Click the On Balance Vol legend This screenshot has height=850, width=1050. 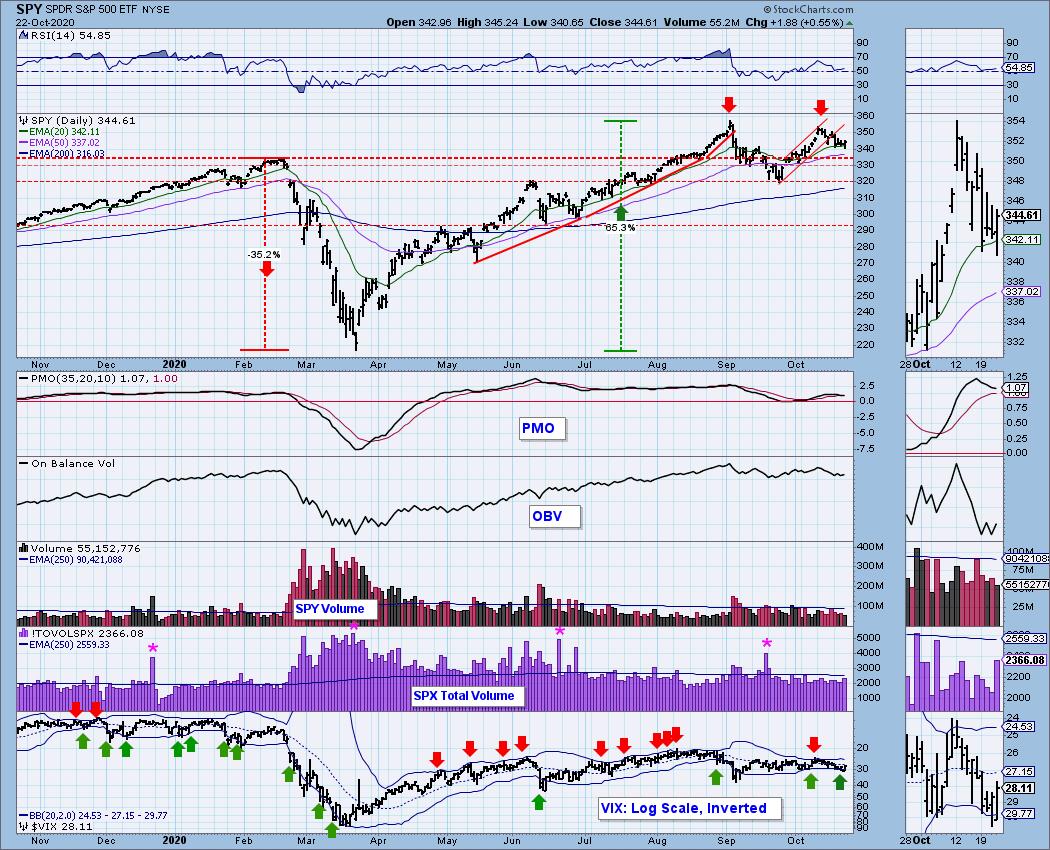point(67,464)
